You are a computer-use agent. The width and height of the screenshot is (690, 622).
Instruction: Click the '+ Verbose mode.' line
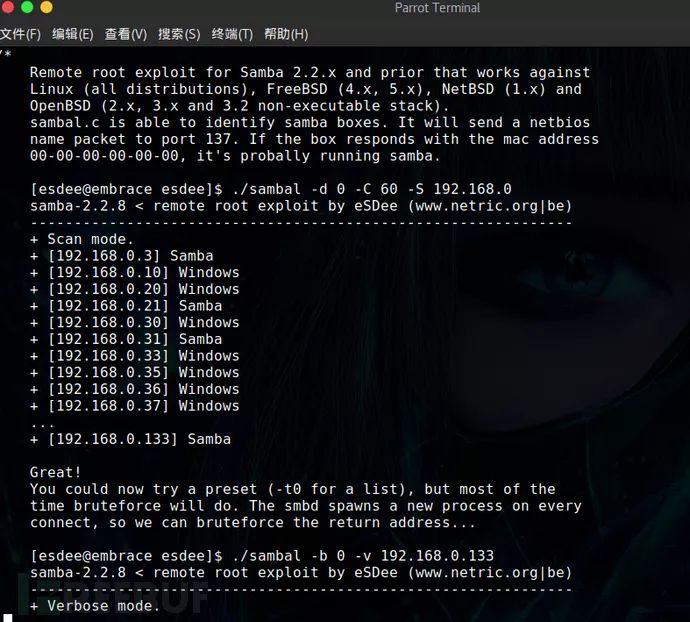tap(95, 606)
